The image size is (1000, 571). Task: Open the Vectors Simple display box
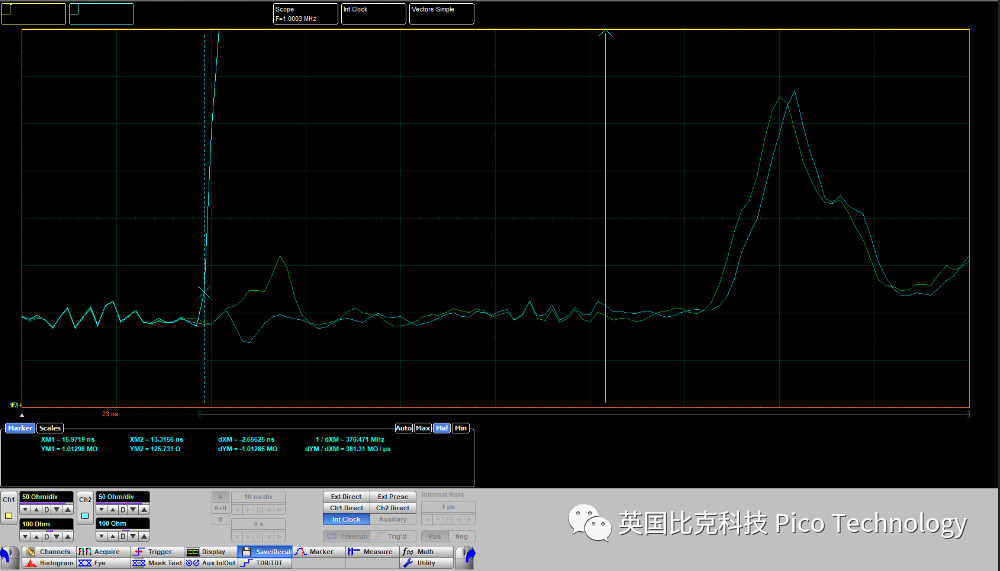441,13
